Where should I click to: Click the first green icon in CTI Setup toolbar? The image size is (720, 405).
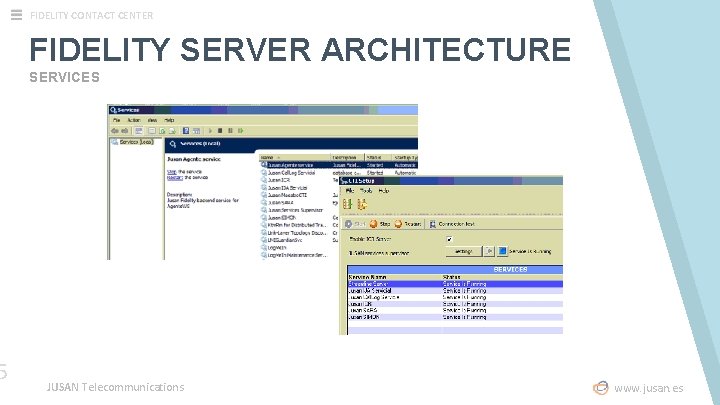click(x=348, y=204)
